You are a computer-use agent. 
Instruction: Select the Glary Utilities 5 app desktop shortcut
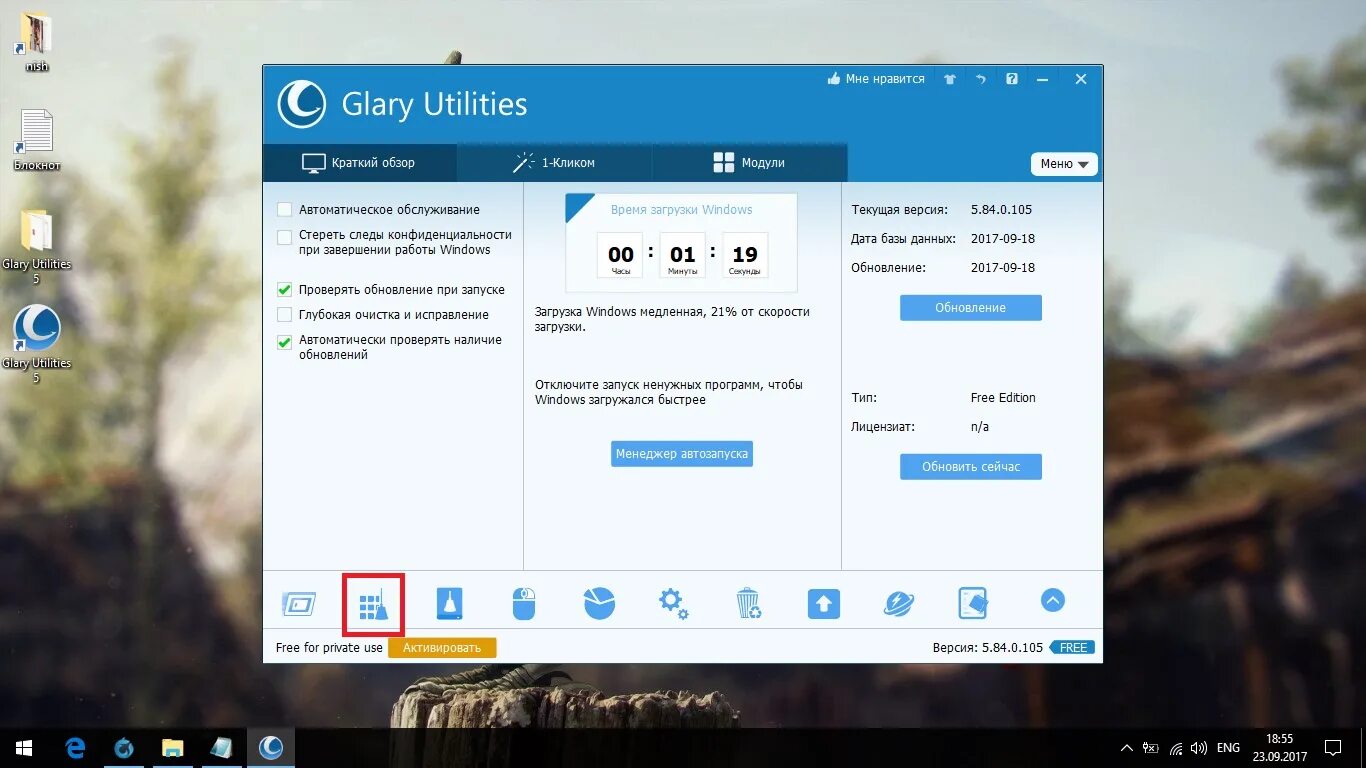(37, 345)
